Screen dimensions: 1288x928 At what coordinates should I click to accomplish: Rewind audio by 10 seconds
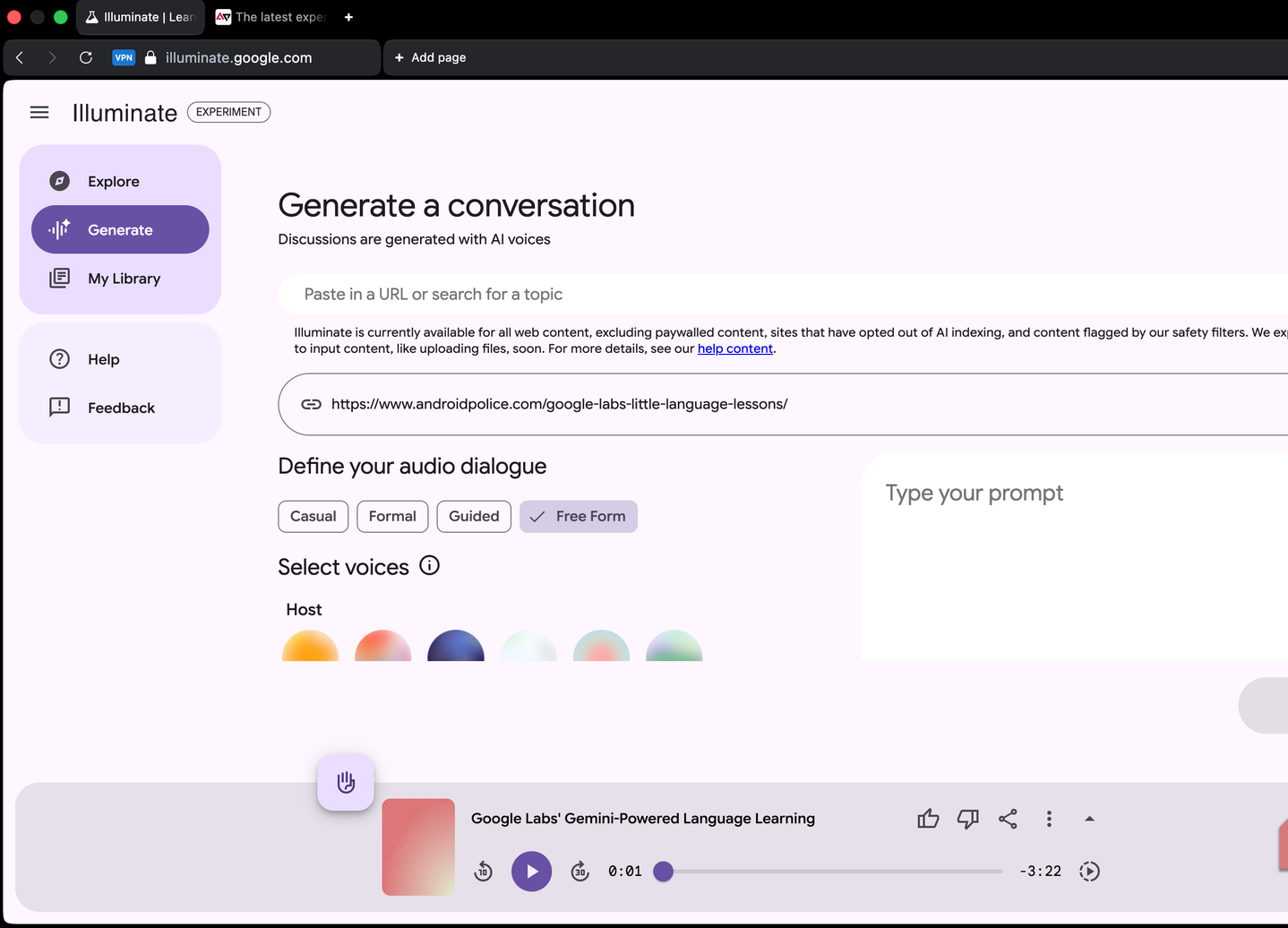483,872
